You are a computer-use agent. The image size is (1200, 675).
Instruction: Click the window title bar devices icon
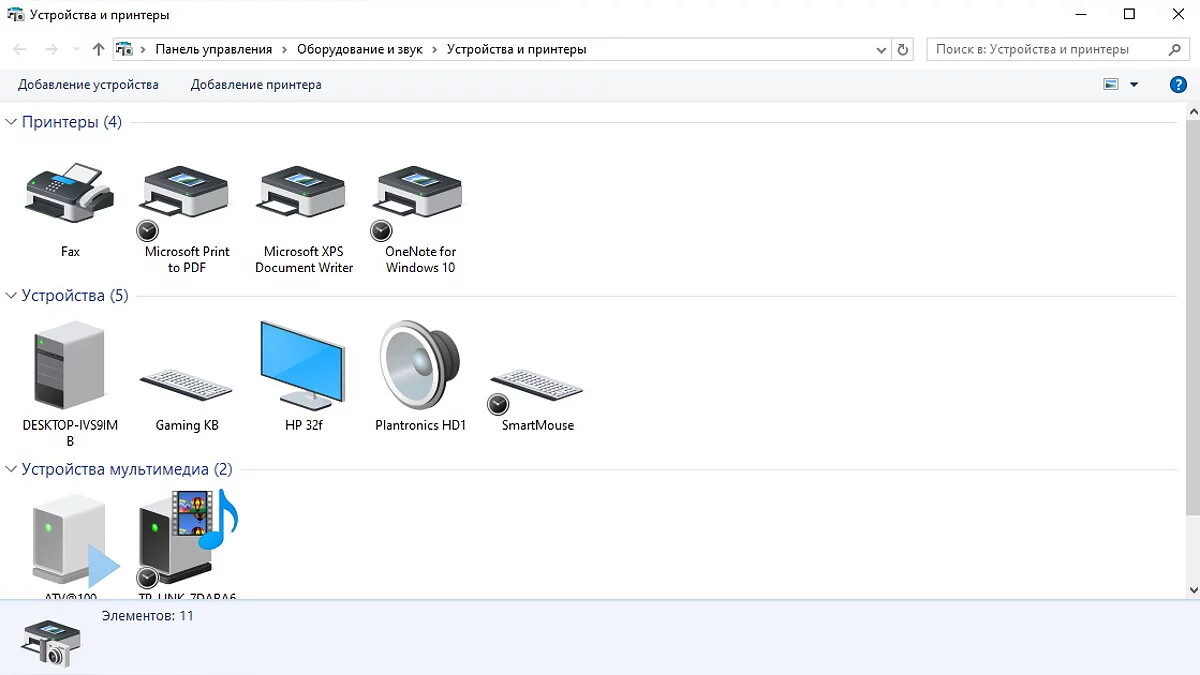click(x=15, y=15)
